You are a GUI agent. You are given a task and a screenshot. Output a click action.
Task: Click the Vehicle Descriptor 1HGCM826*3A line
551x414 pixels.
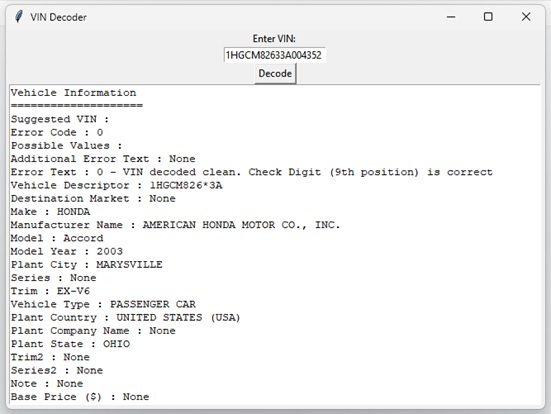pos(116,185)
